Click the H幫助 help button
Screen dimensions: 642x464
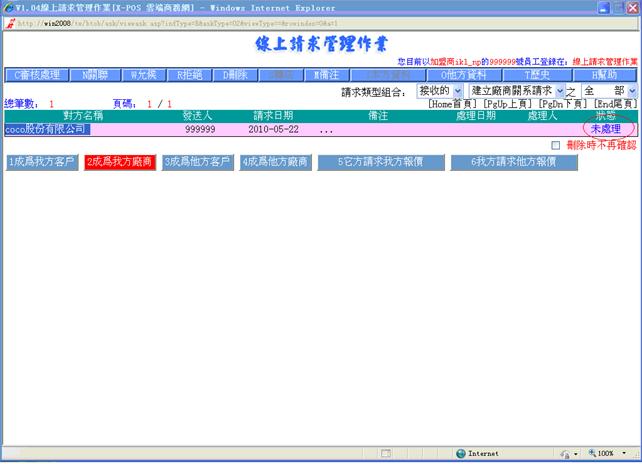(x=603, y=75)
